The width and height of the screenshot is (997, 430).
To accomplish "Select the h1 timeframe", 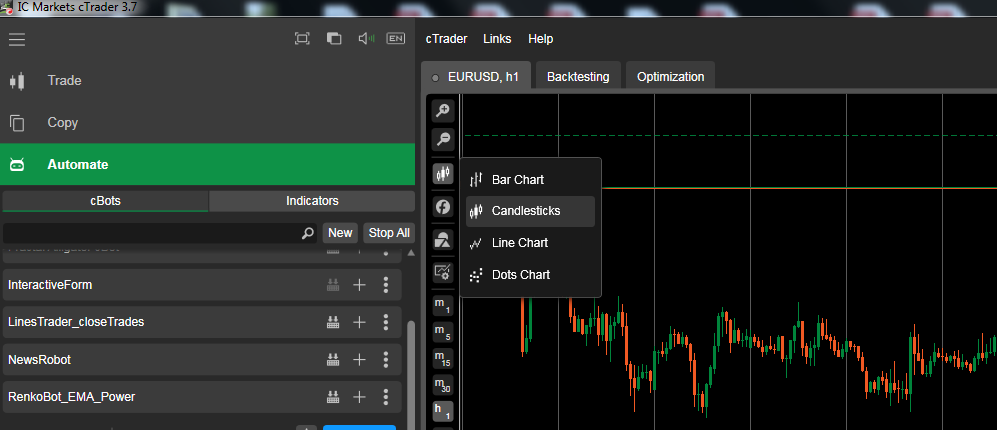I will coord(443,412).
